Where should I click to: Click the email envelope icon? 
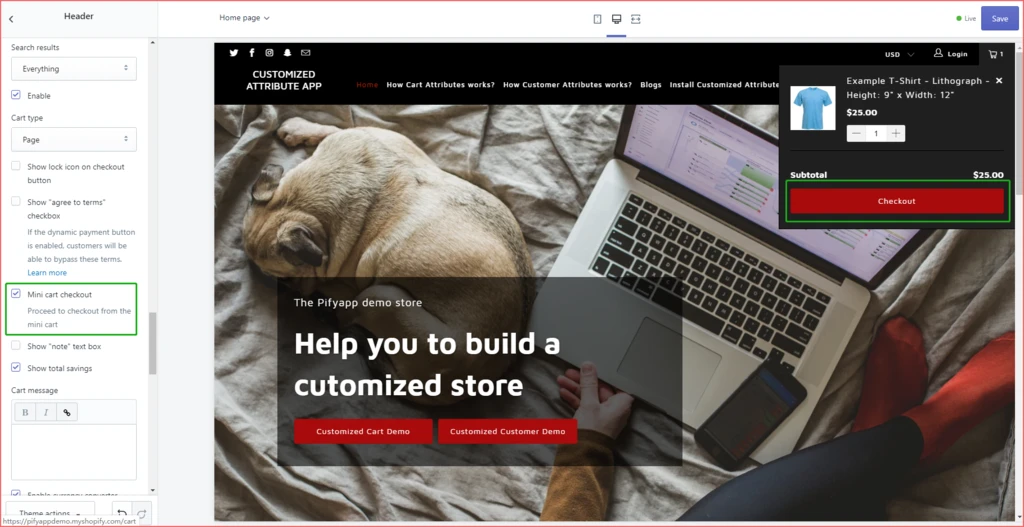(x=306, y=53)
